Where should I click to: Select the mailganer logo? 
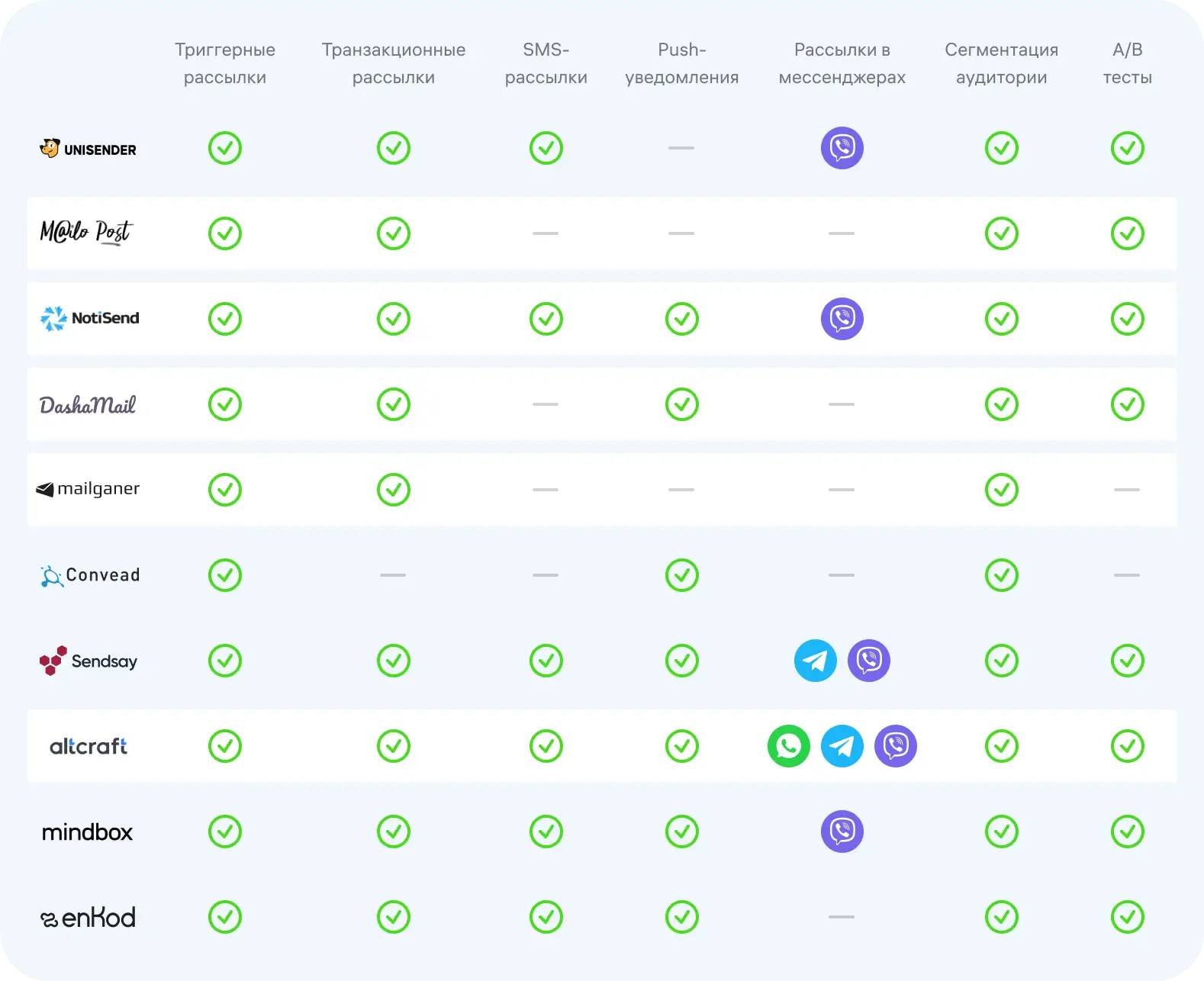click(88, 489)
